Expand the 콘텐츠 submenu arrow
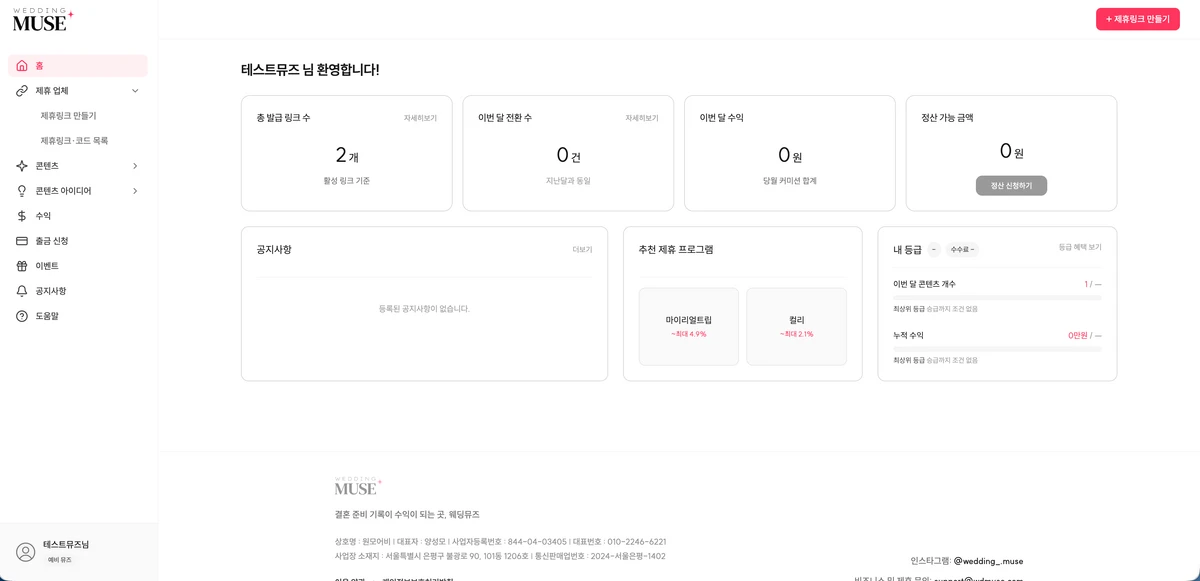The image size is (1200, 581). [135, 166]
